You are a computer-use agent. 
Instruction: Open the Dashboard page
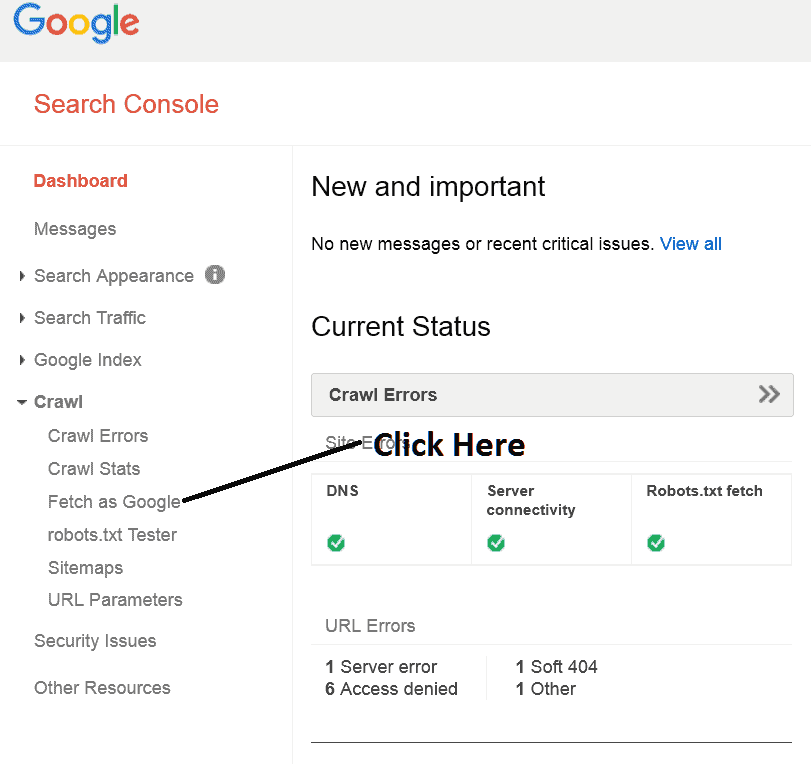(80, 181)
